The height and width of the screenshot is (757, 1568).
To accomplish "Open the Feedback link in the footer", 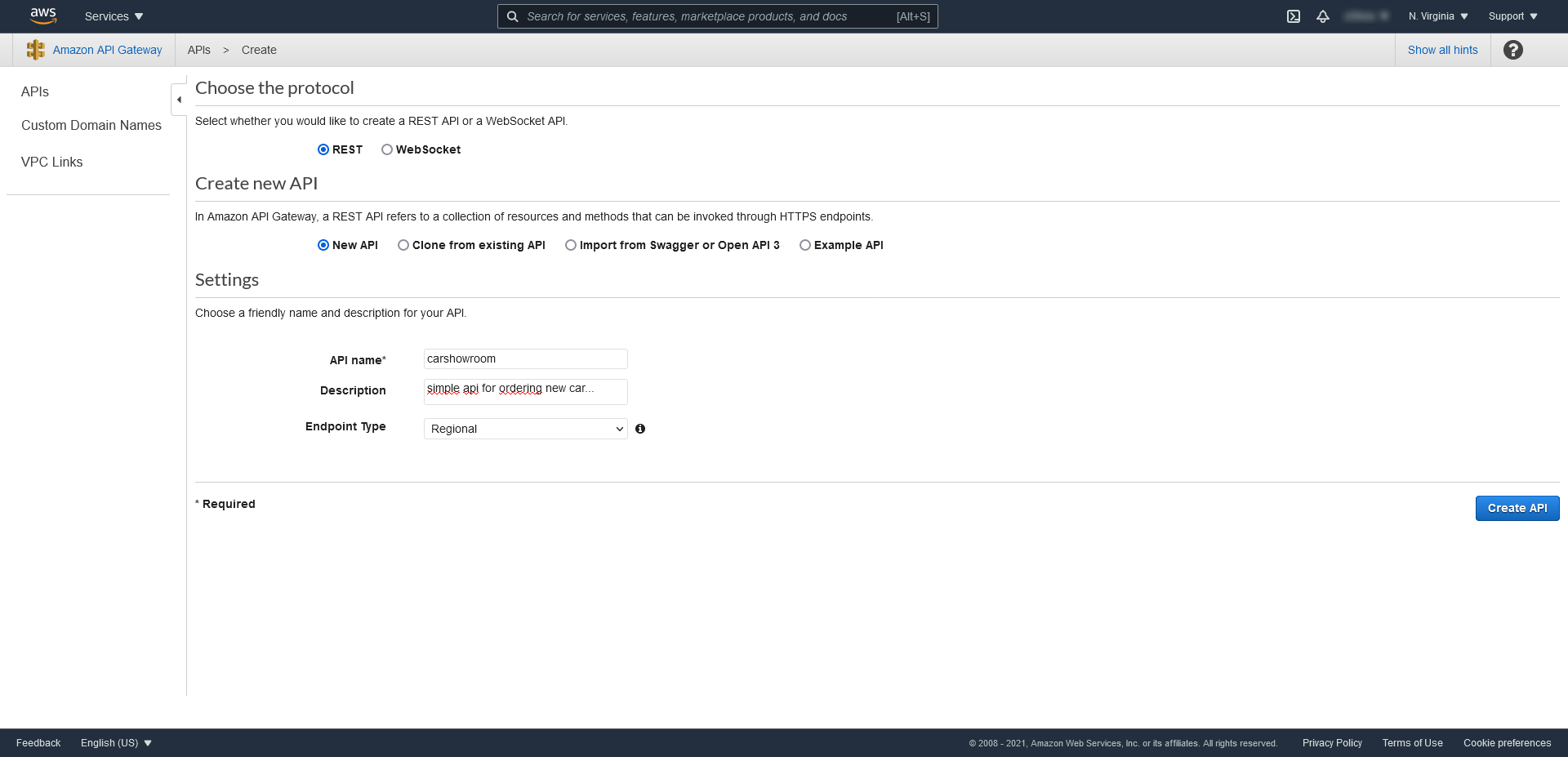I will pyautogui.click(x=38, y=743).
